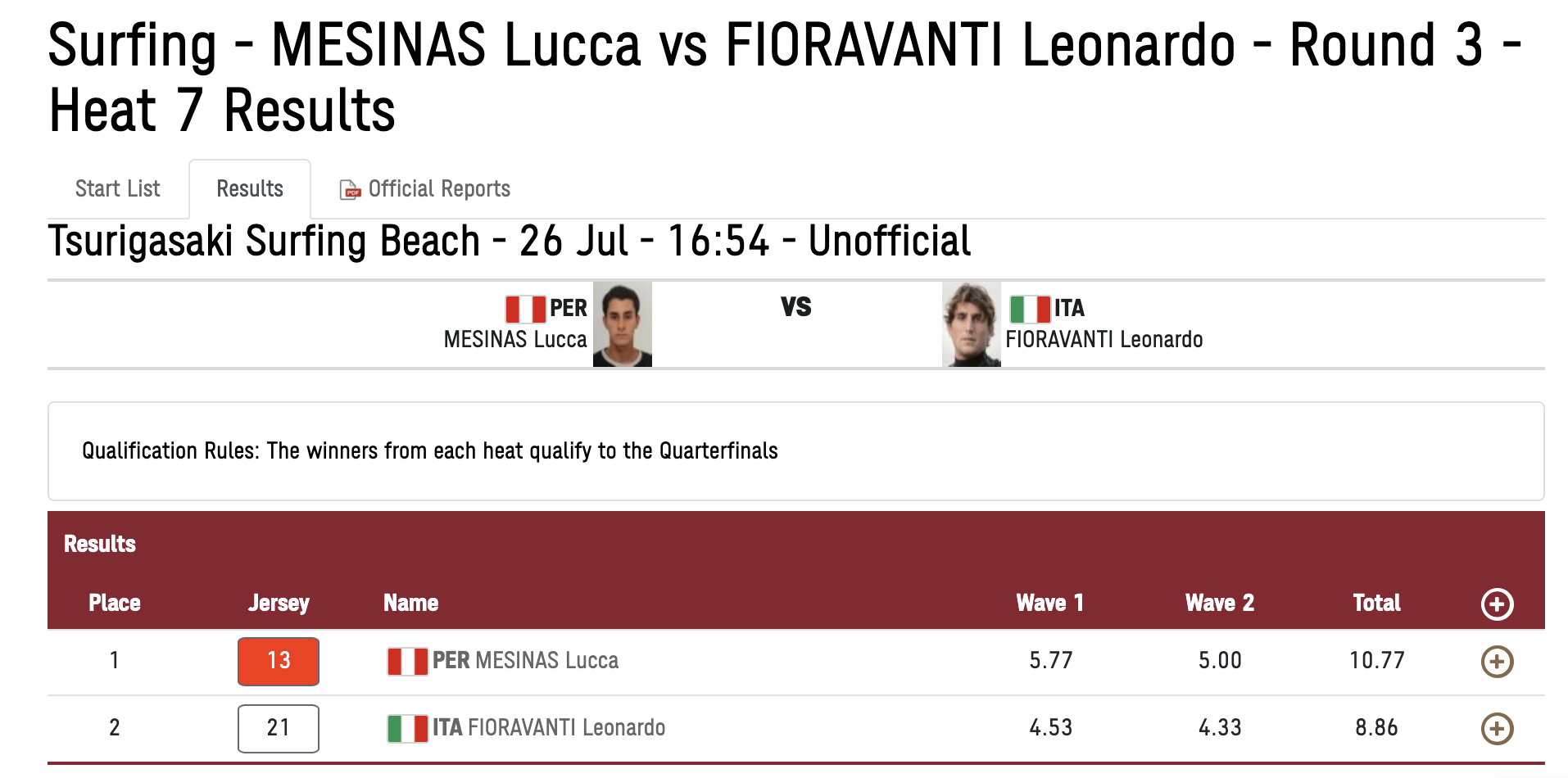Open Official Reports tab

[425, 189]
